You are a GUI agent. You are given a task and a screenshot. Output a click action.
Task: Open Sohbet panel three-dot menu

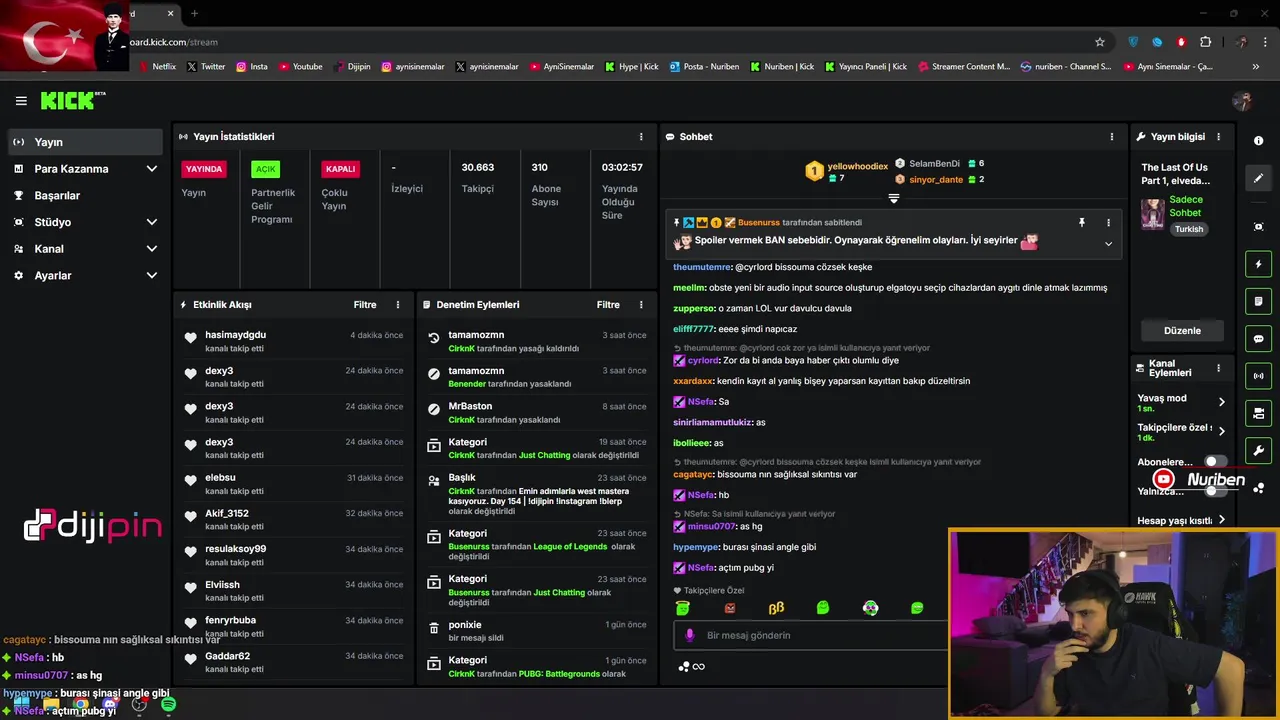1111,137
